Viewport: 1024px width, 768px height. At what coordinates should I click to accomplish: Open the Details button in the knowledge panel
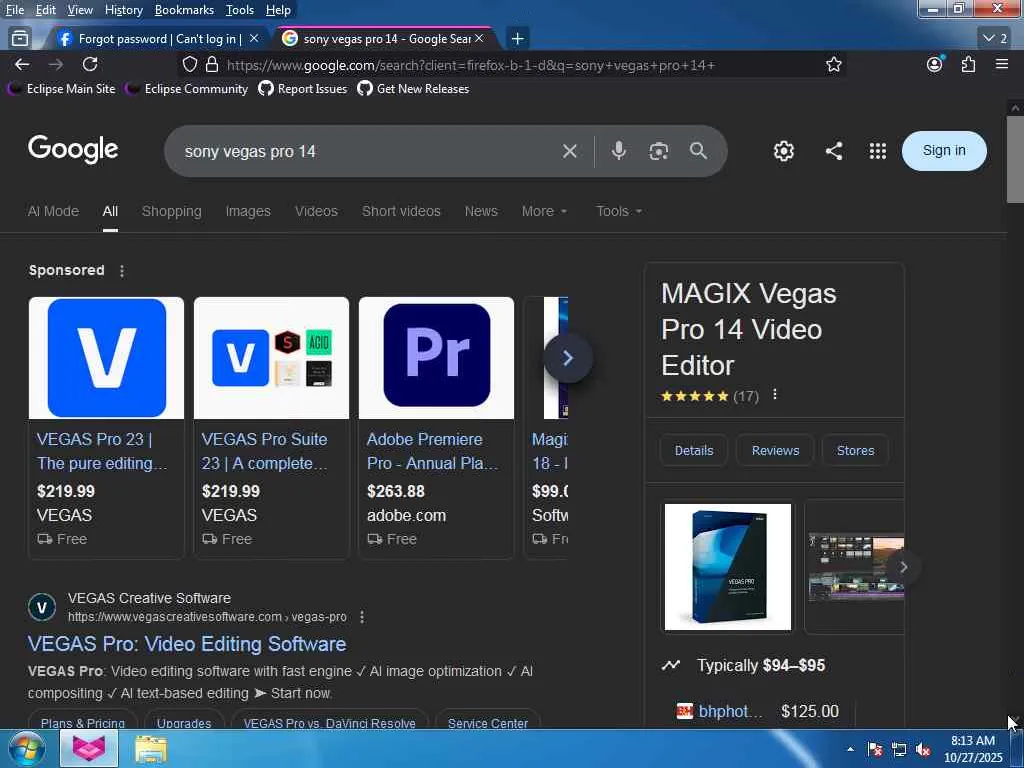click(694, 451)
